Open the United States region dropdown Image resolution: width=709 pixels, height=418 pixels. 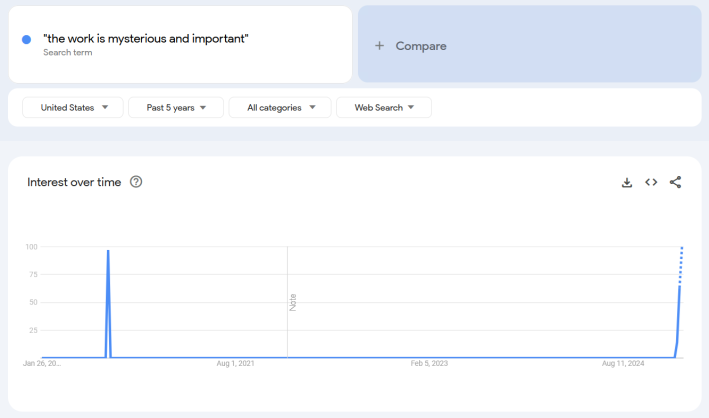(x=73, y=108)
